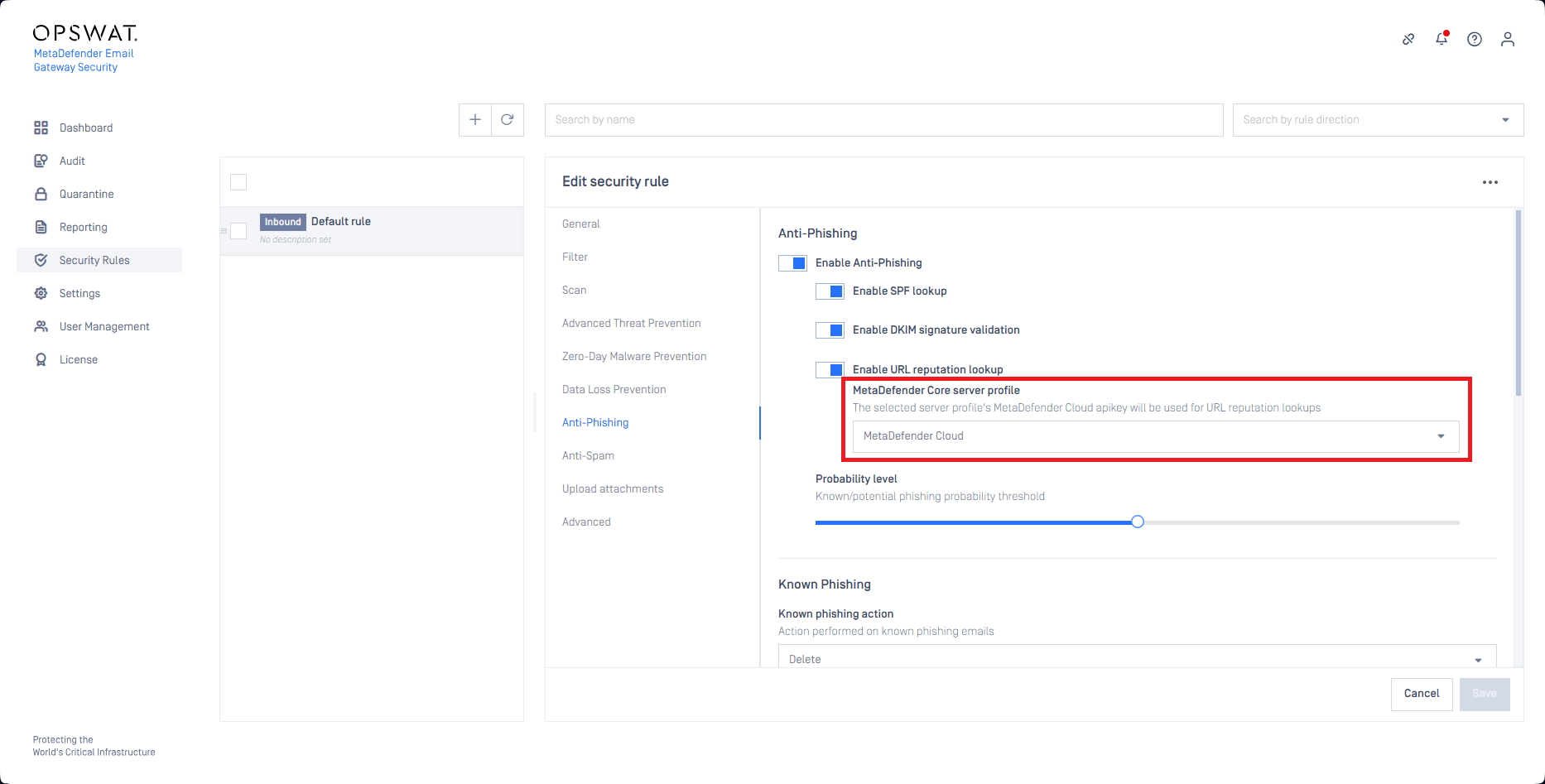Open the Filter section tab
The height and width of the screenshot is (784, 1545).
click(x=575, y=257)
